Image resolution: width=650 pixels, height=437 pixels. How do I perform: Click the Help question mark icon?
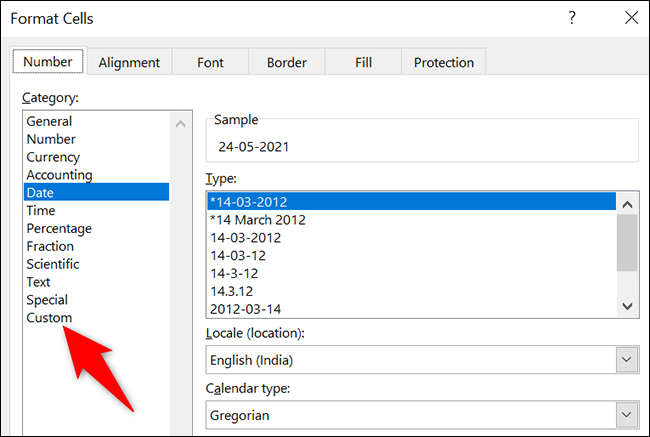(572, 18)
